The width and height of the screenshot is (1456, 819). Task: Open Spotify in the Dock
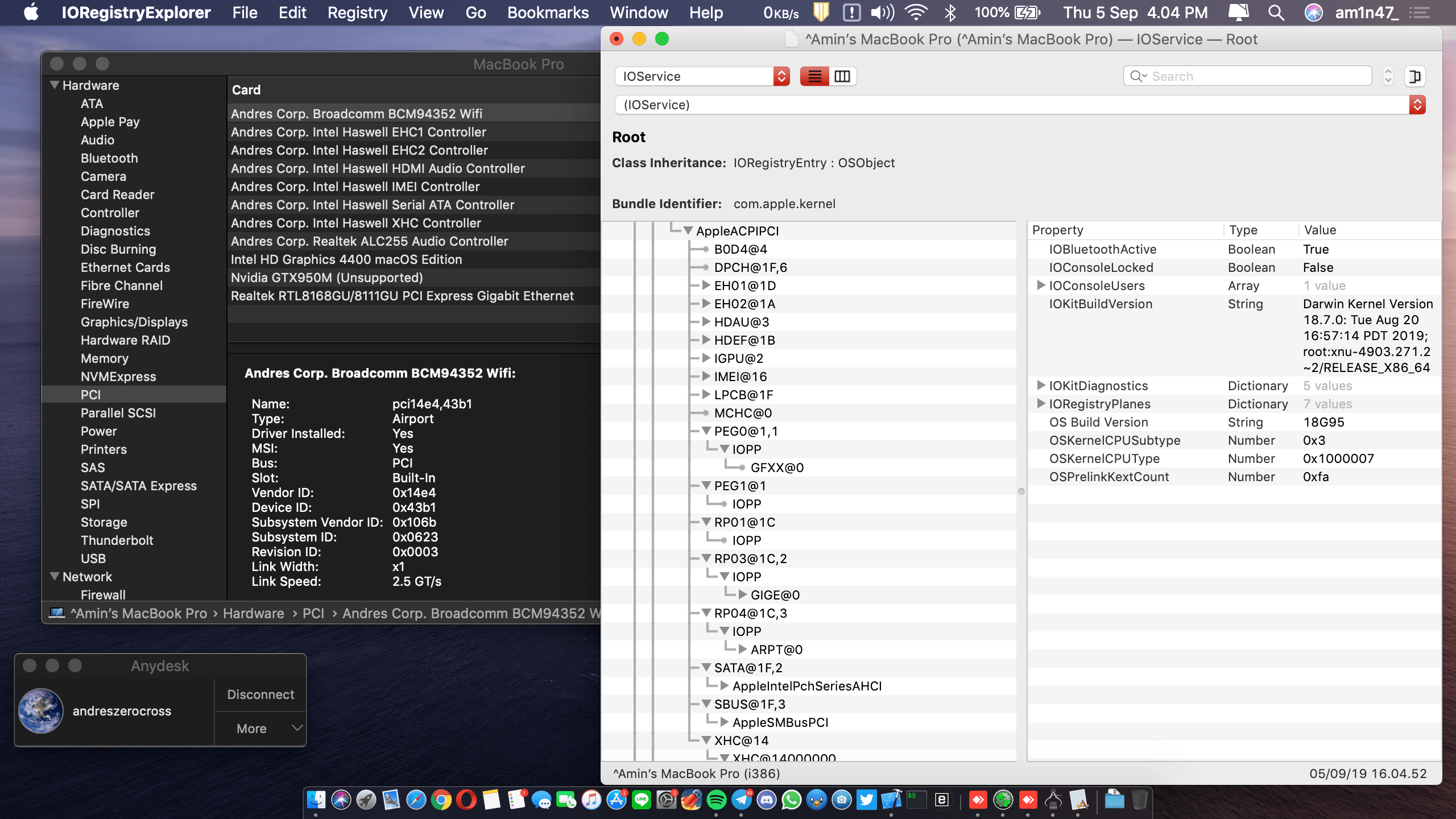pyautogui.click(x=717, y=800)
